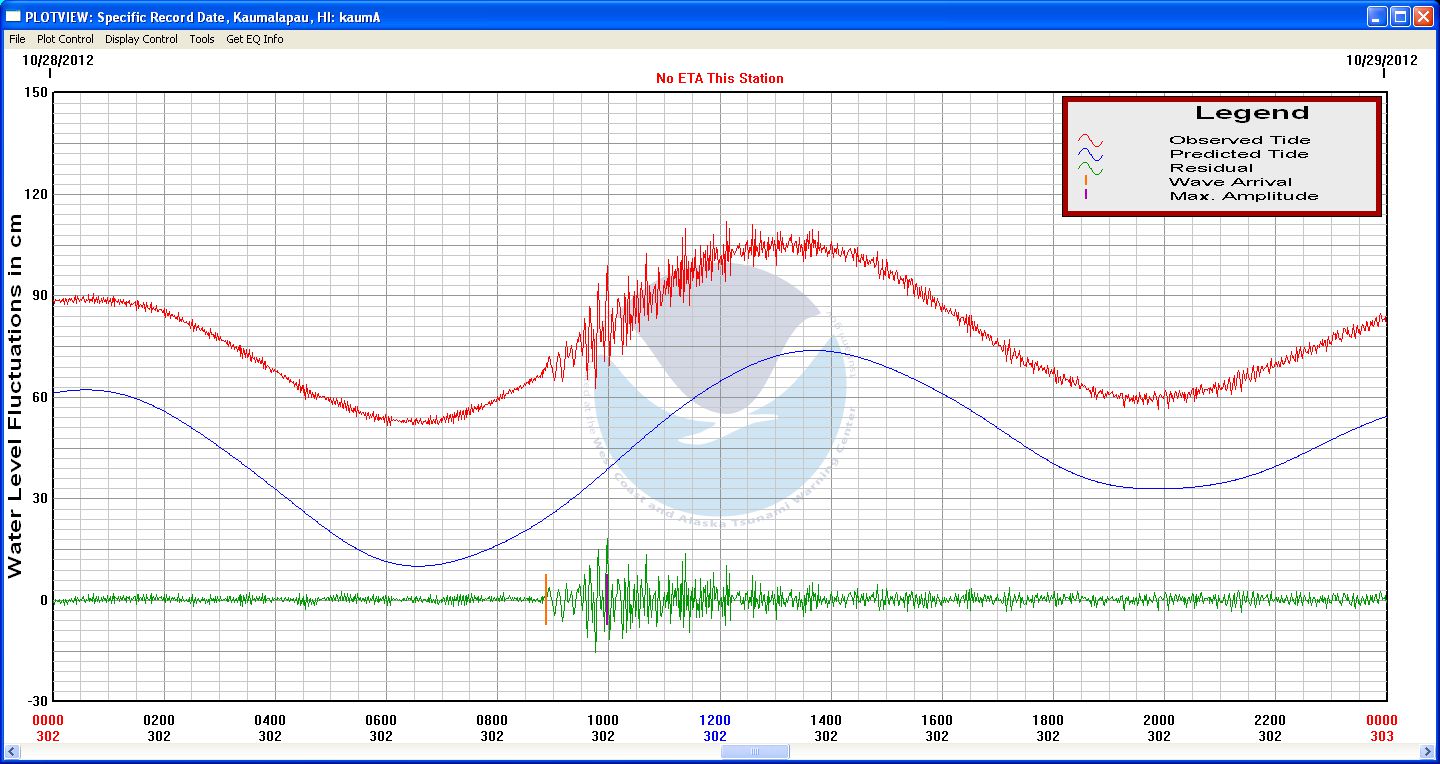The height and width of the screenshot is (764, 1440).
Task: Click the PLOTVIEW title bar application icon
Action: tap(13, 16)
